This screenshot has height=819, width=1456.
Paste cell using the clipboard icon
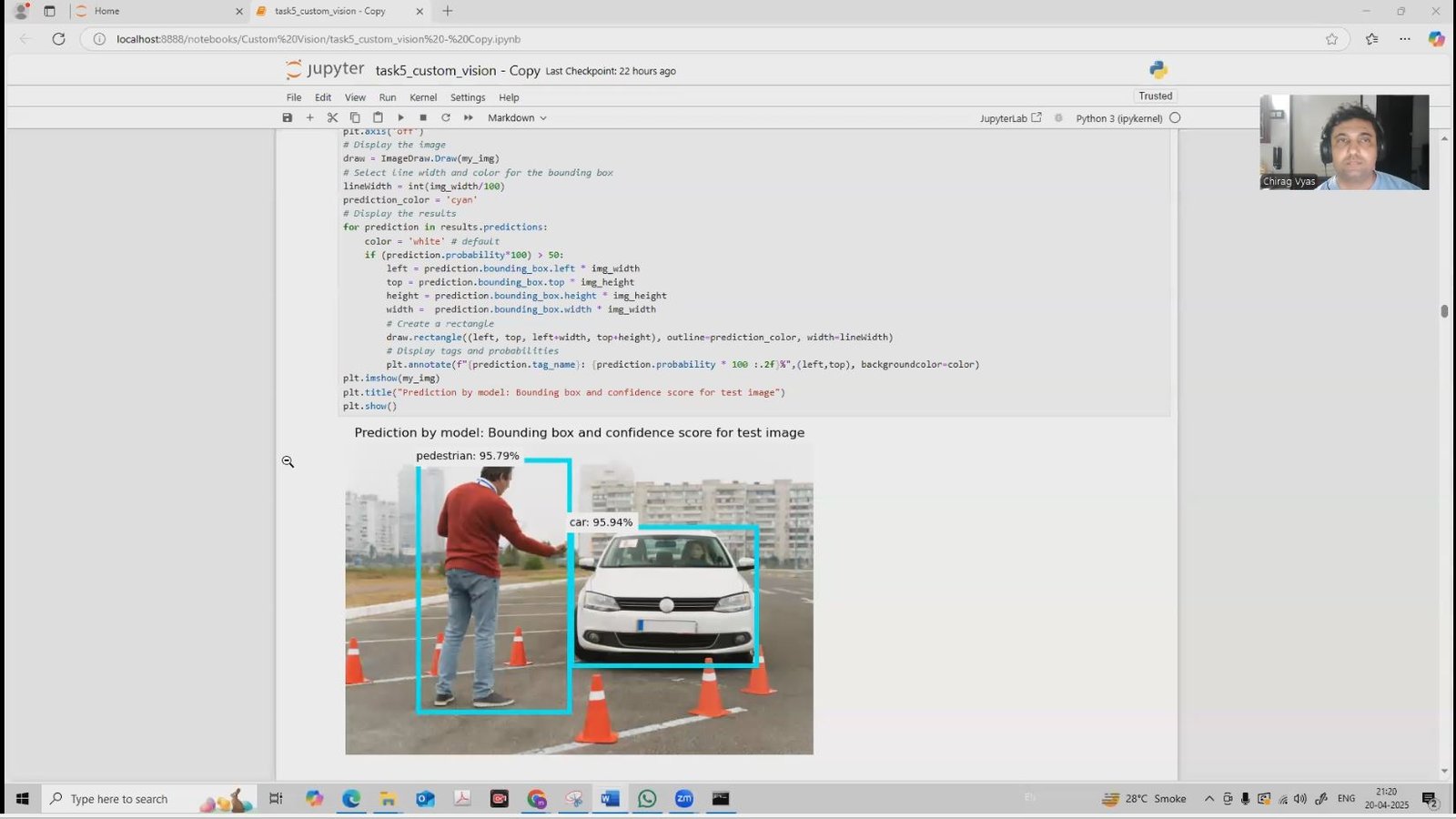[x=378, y=117]
